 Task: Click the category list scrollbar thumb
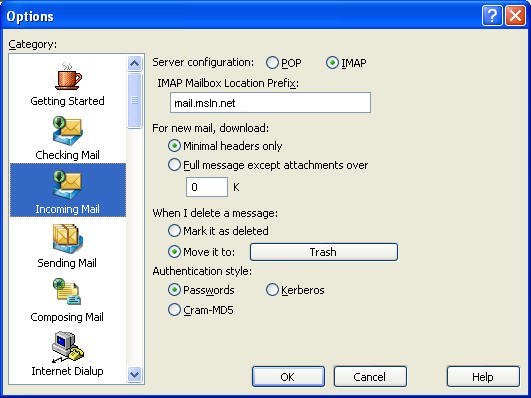tap(134, 100)
